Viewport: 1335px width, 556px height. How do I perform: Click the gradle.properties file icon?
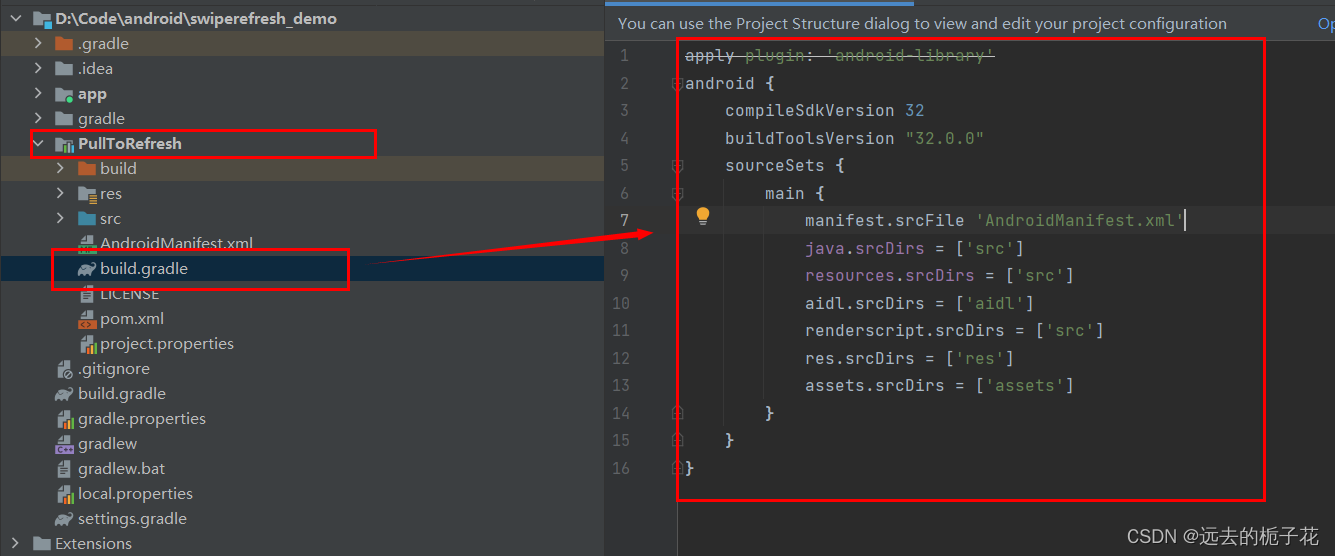64,419
